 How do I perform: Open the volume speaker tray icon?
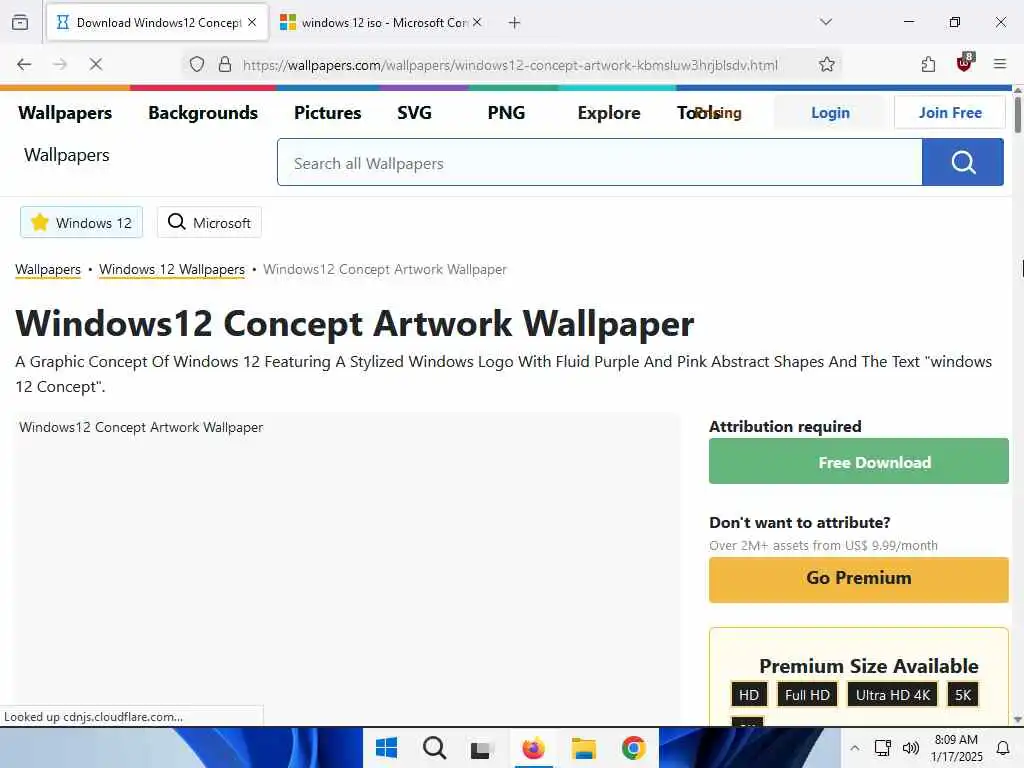coord(910,748)
